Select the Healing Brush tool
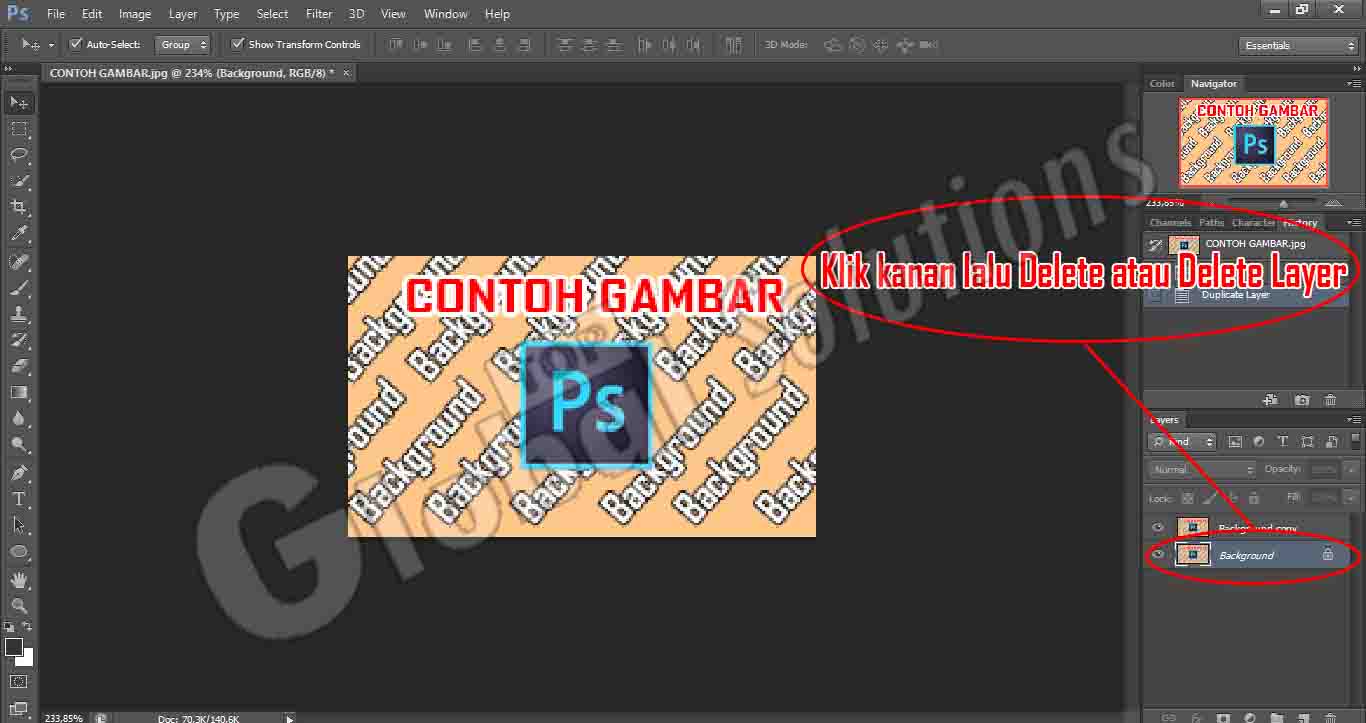Viewport: 1366px width, 723px height. [x=19, y=262]
